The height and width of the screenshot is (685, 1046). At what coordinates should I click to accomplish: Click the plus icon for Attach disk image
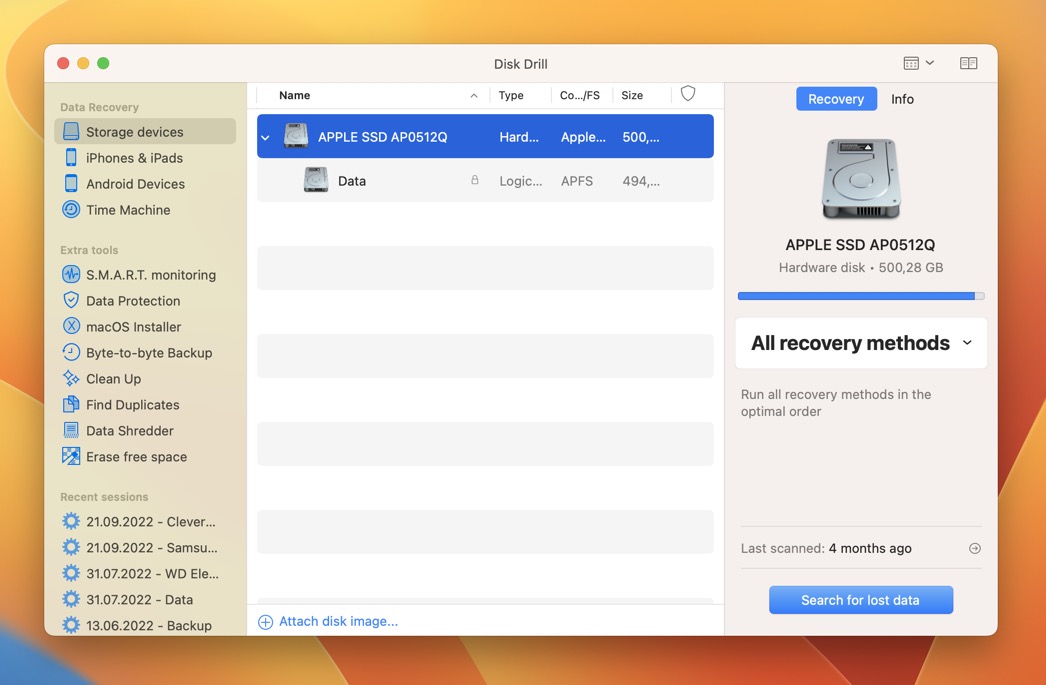pos(266,622)
